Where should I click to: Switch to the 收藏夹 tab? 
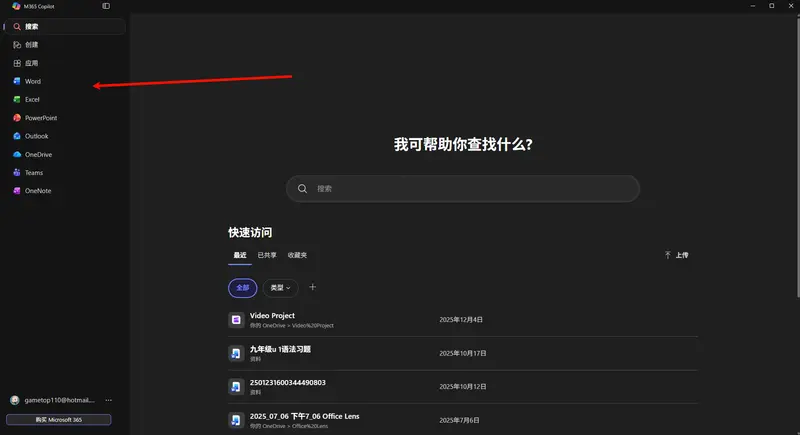pos(297,255)
